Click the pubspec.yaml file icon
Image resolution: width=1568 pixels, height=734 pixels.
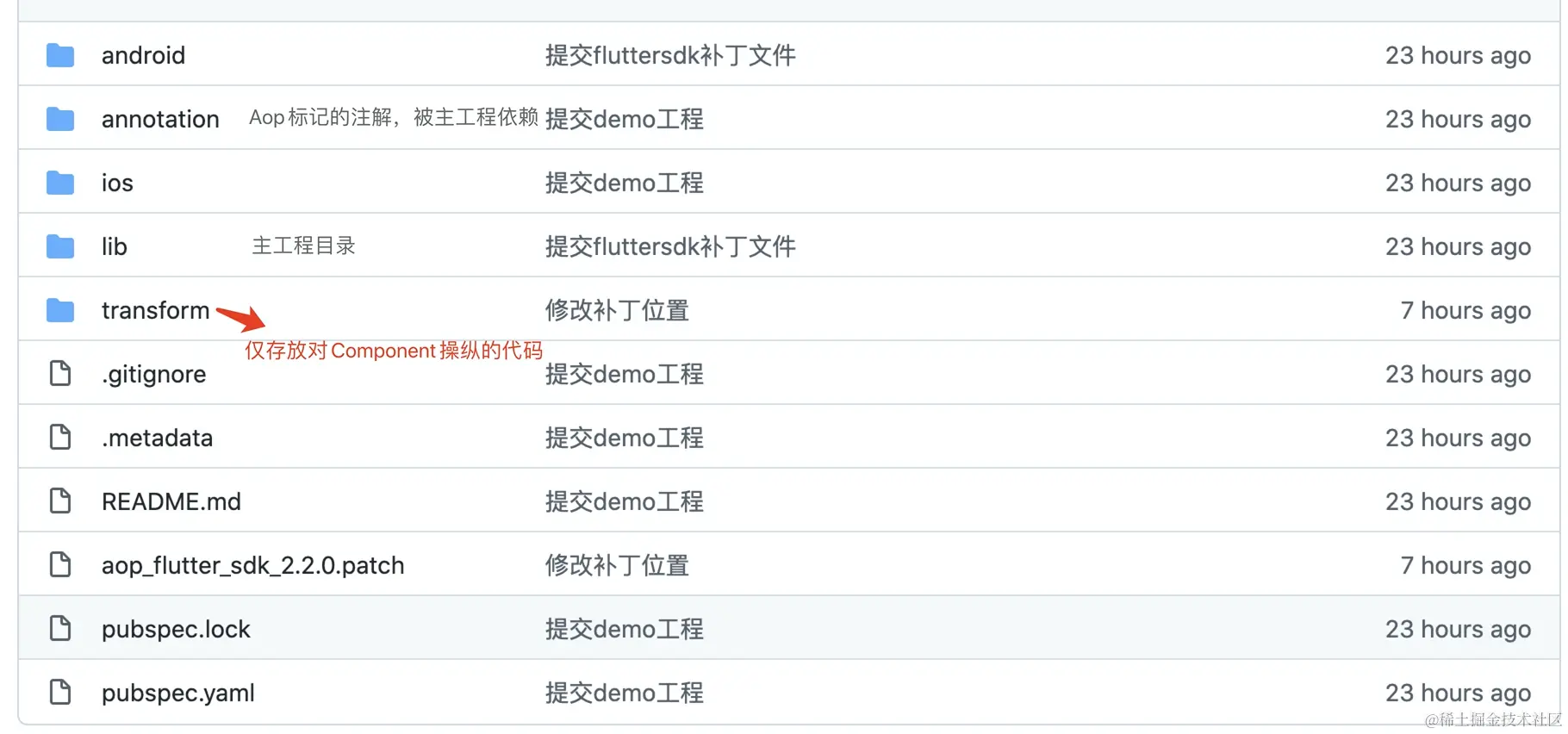(59, 693)
